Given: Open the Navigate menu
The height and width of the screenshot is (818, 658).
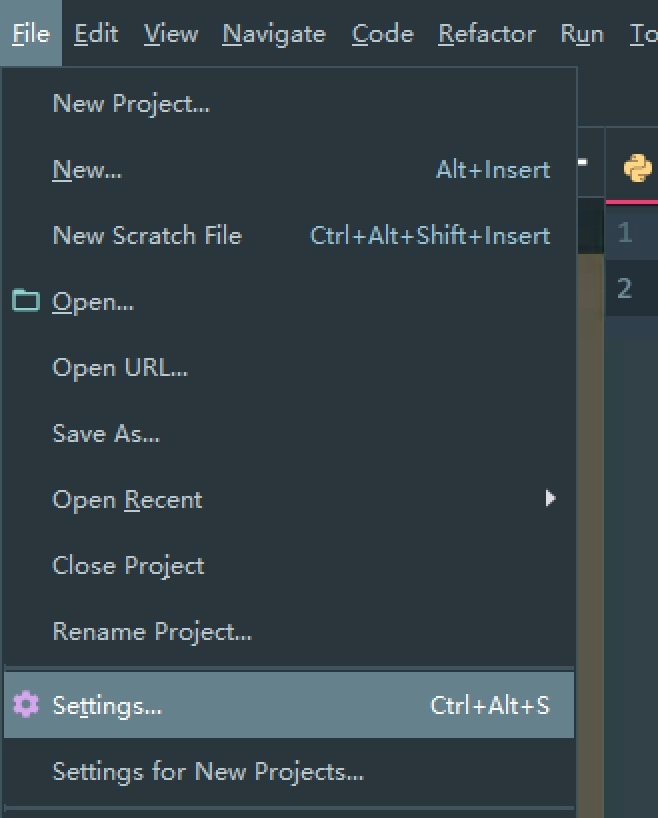Looking at the screenshot, I should pyautogui.click(x=274, y=34).
